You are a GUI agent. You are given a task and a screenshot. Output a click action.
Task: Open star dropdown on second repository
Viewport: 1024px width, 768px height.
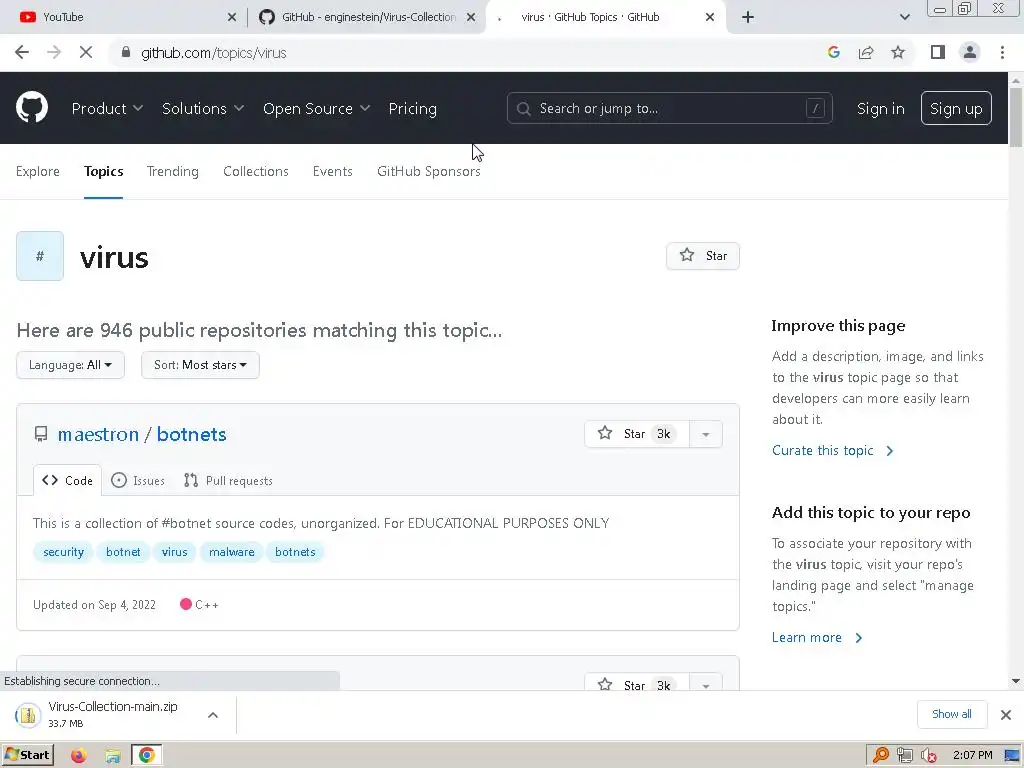pos(706,685)
